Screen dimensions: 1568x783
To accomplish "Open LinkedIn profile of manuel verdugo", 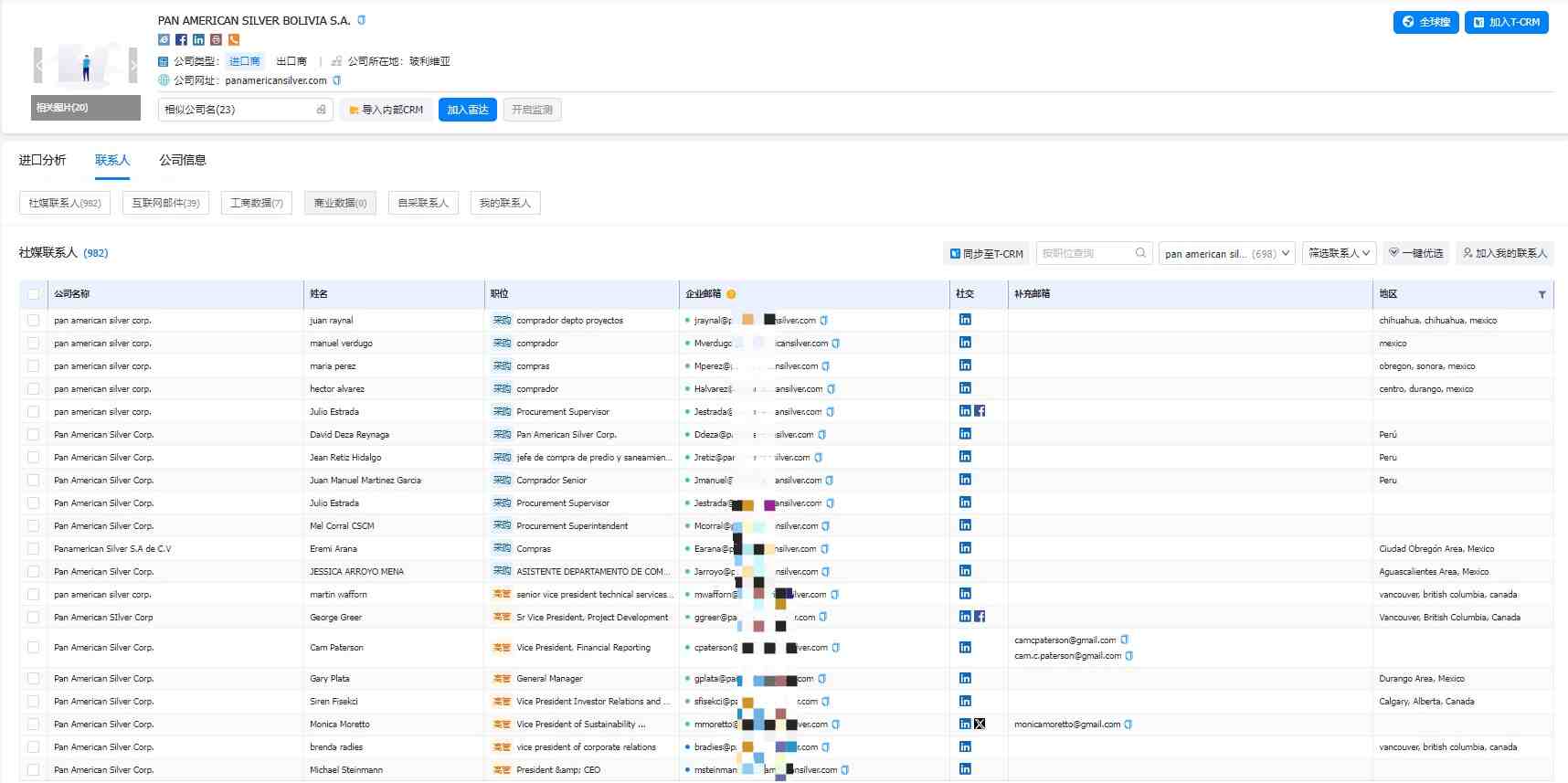I will tap(965, 343).
